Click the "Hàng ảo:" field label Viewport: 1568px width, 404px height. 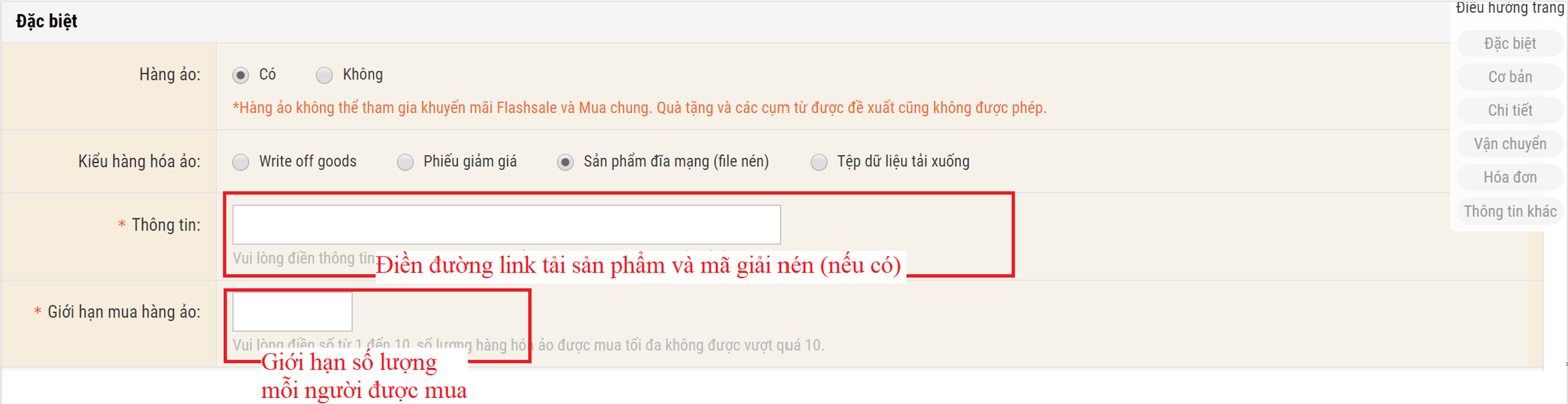click(170, 75)
